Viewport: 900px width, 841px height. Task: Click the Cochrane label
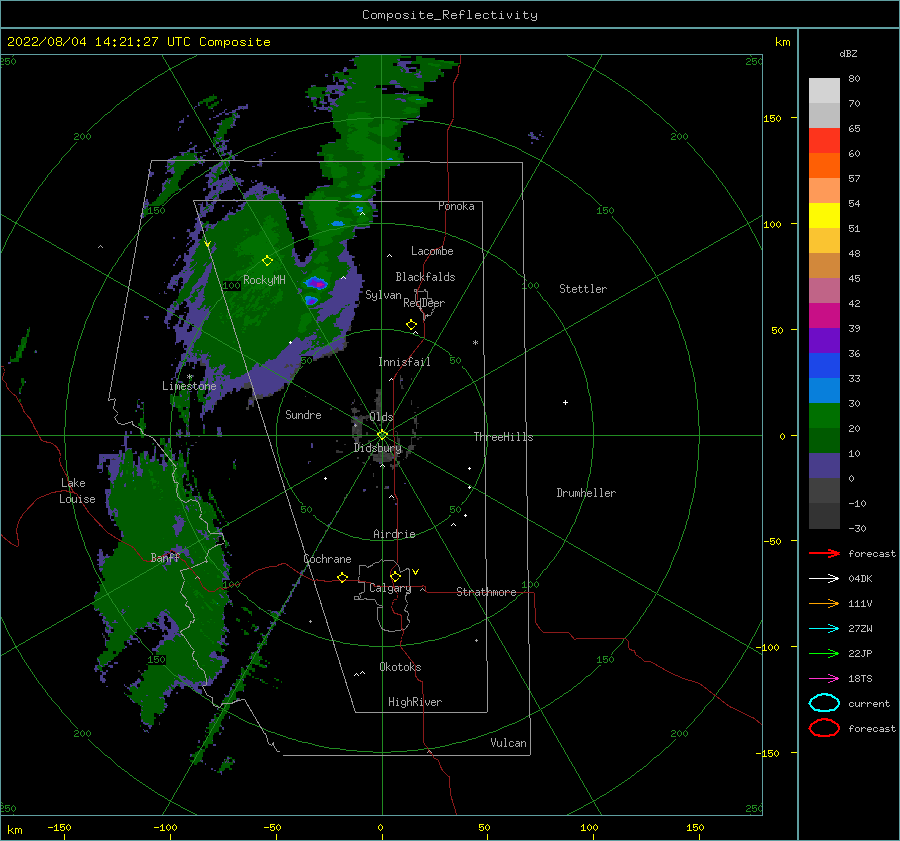(327, 559)
